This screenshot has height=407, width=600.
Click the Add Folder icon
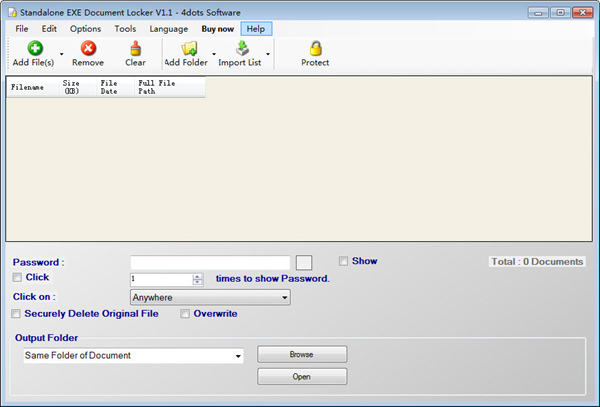pos(189,48)
